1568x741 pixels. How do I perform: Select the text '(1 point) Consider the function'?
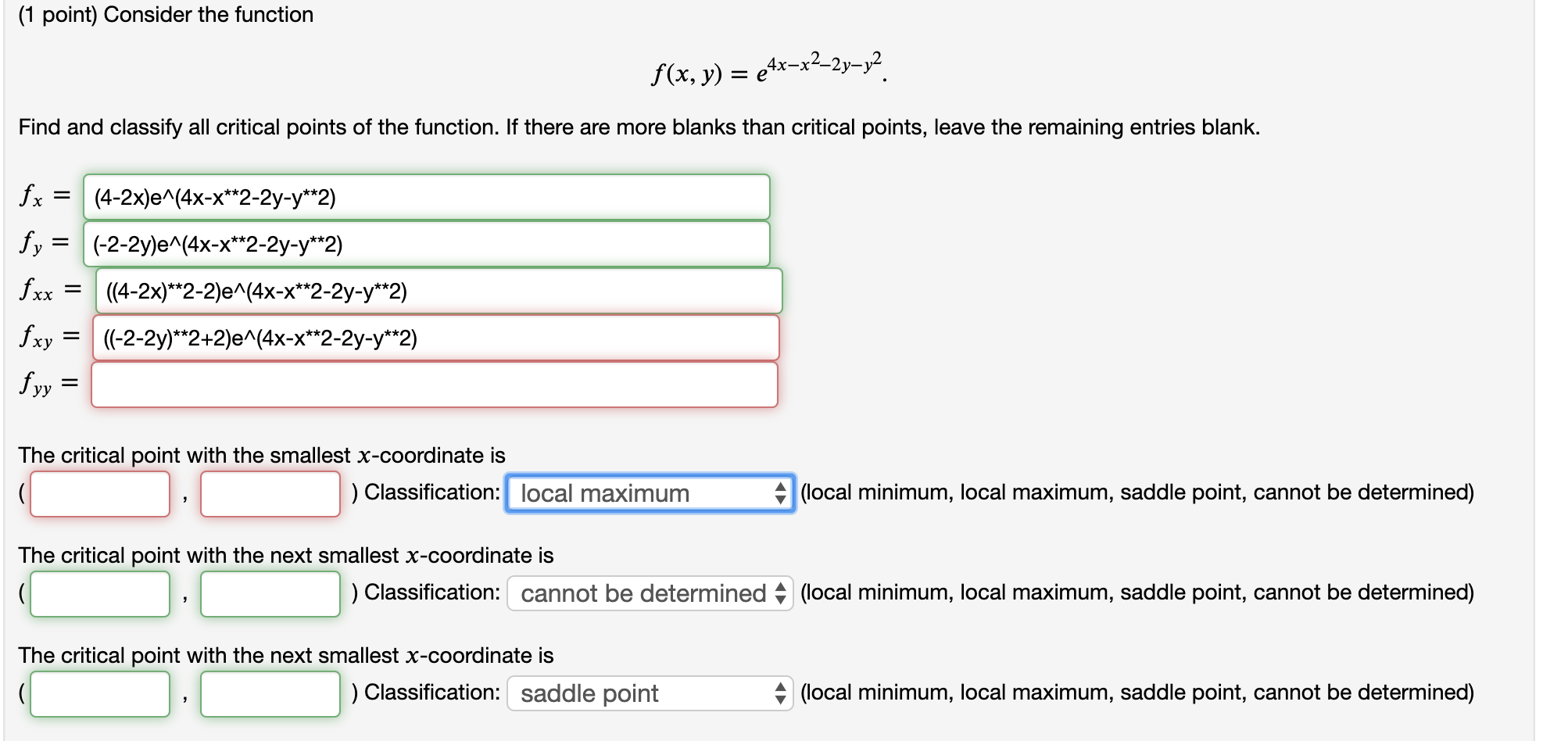tap(165, 14)
